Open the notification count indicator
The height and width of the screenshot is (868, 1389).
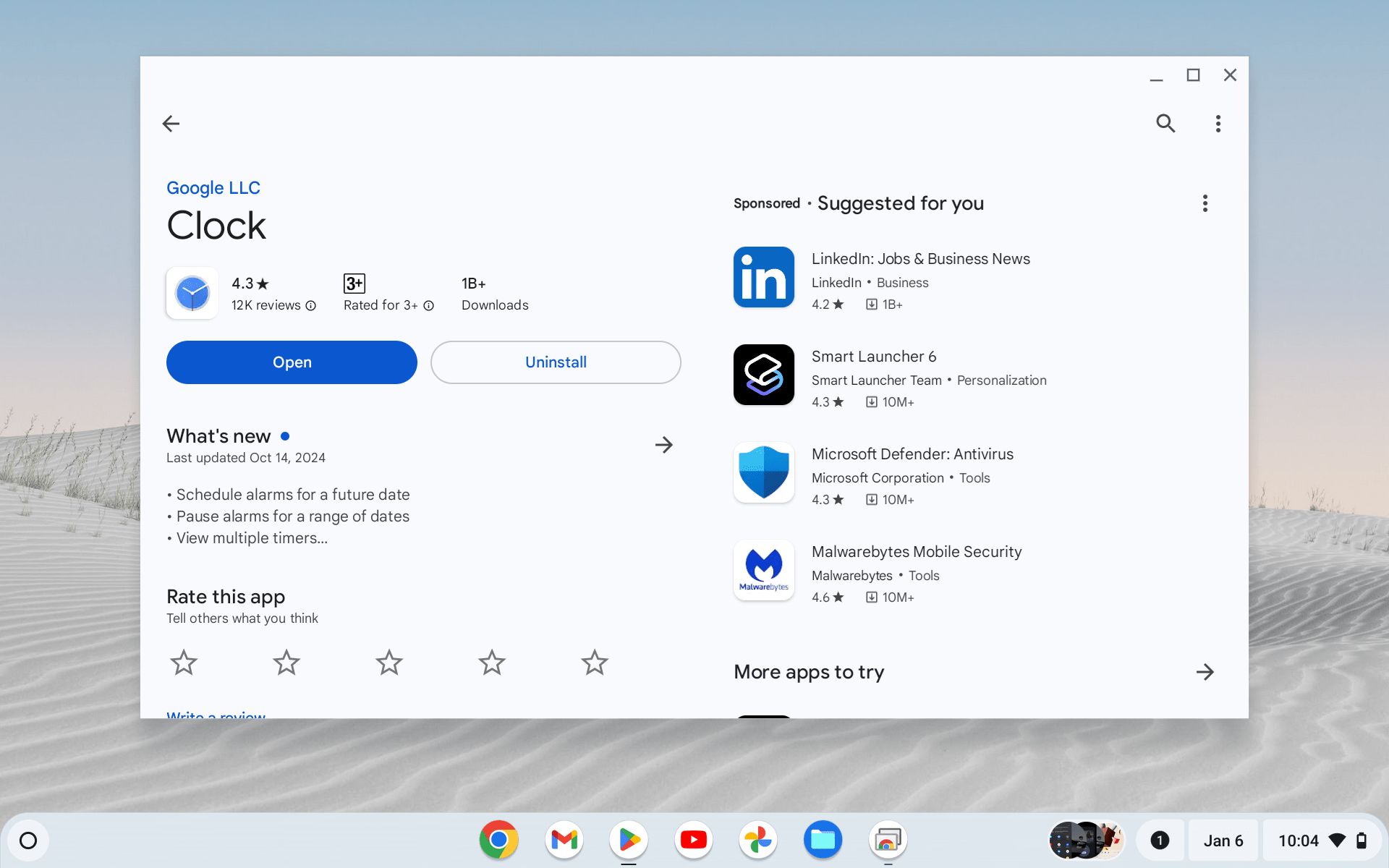coord(1160,841)
